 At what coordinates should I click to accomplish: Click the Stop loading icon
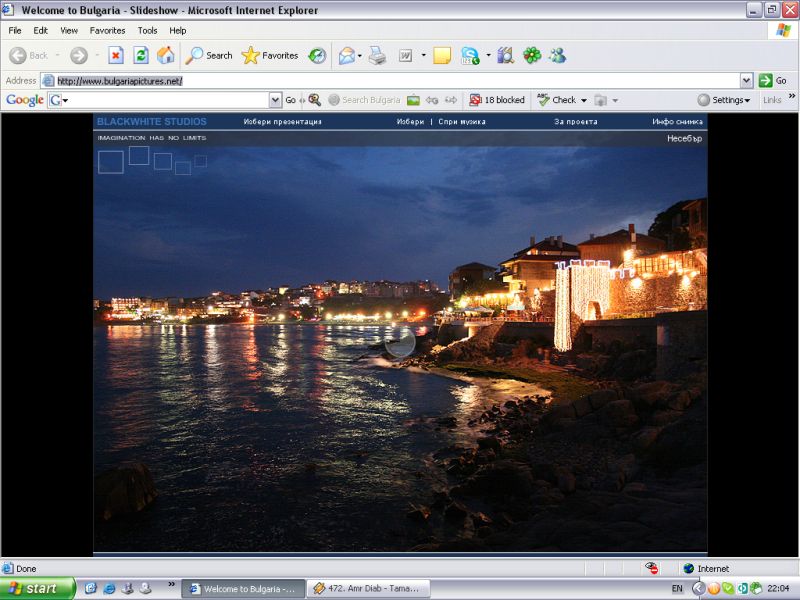coord(116,56)
